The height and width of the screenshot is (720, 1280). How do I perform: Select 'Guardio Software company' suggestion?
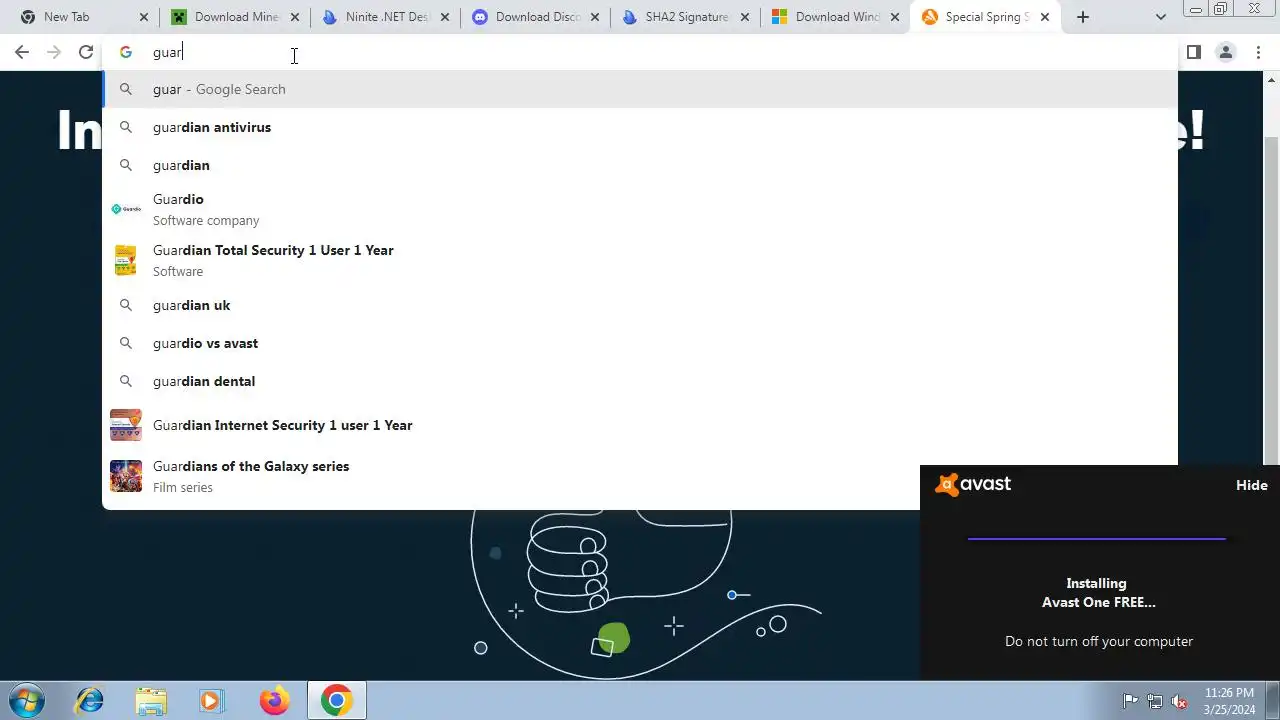(640, 209)
